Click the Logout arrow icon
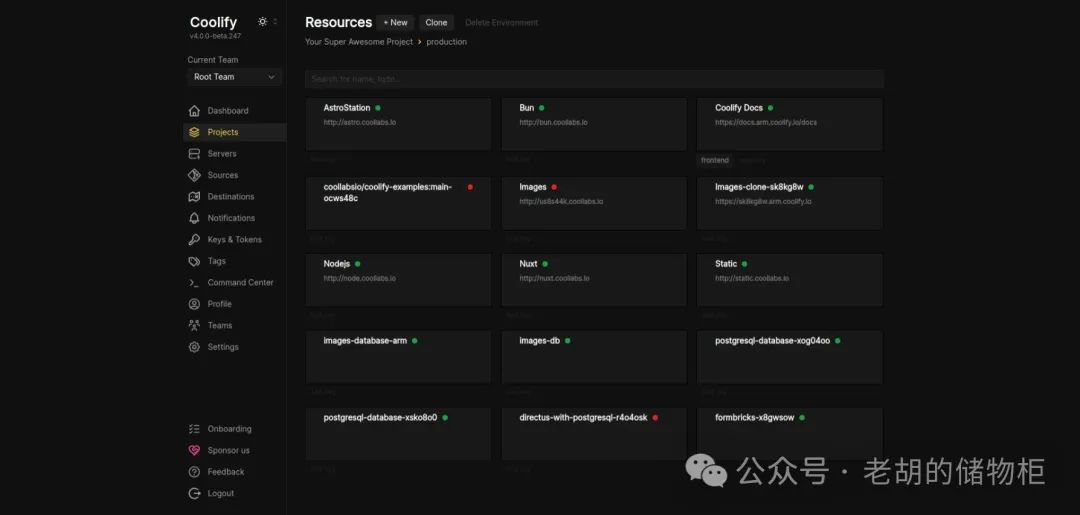This screenshot has width=1080, height=515. click(194, 493)
